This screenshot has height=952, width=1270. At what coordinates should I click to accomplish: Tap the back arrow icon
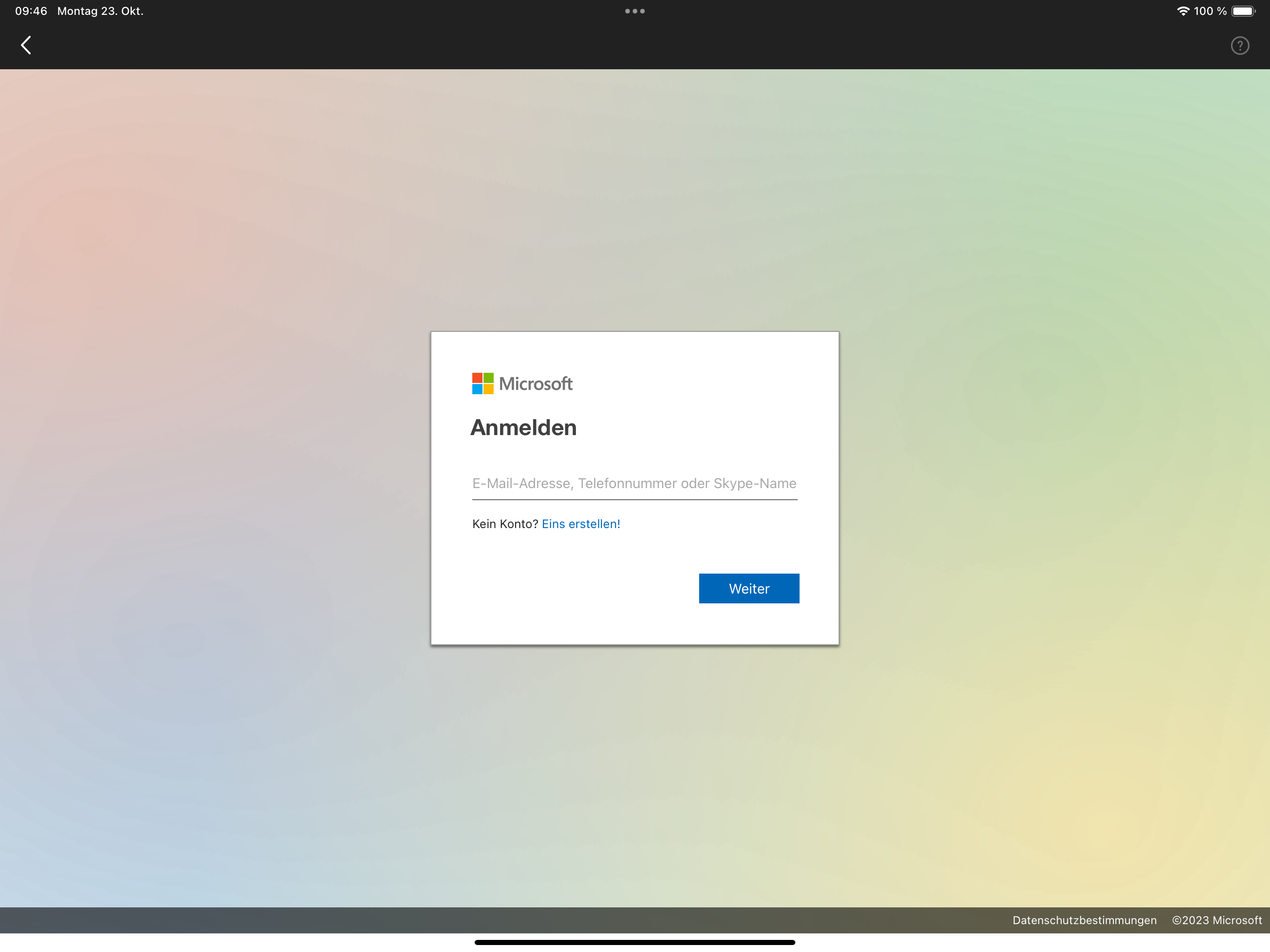[26, 46]
